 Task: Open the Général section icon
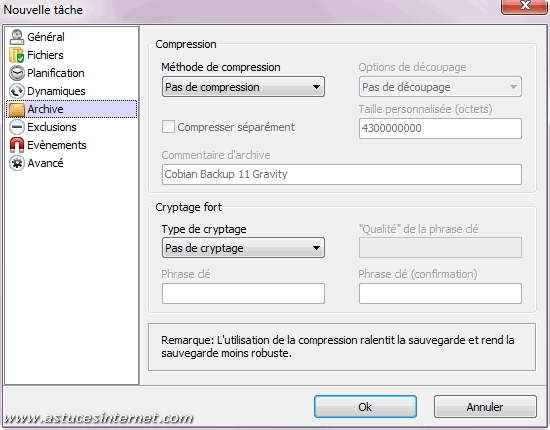click(x=16, y=37)
